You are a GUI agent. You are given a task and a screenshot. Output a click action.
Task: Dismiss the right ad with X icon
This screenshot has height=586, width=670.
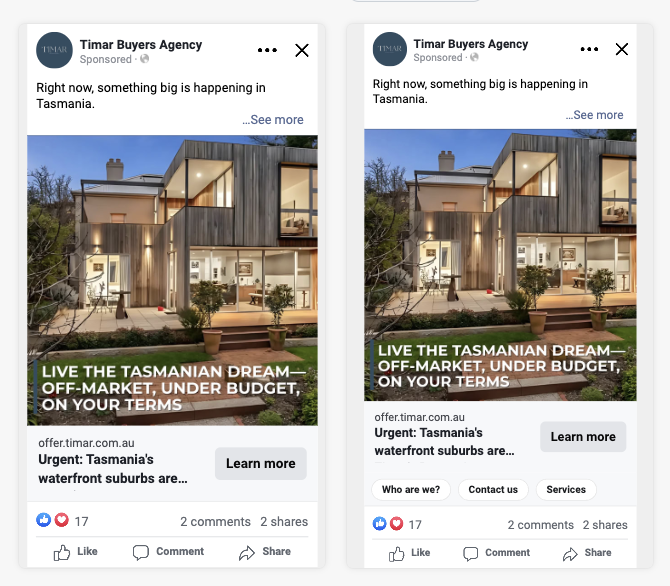622,49
